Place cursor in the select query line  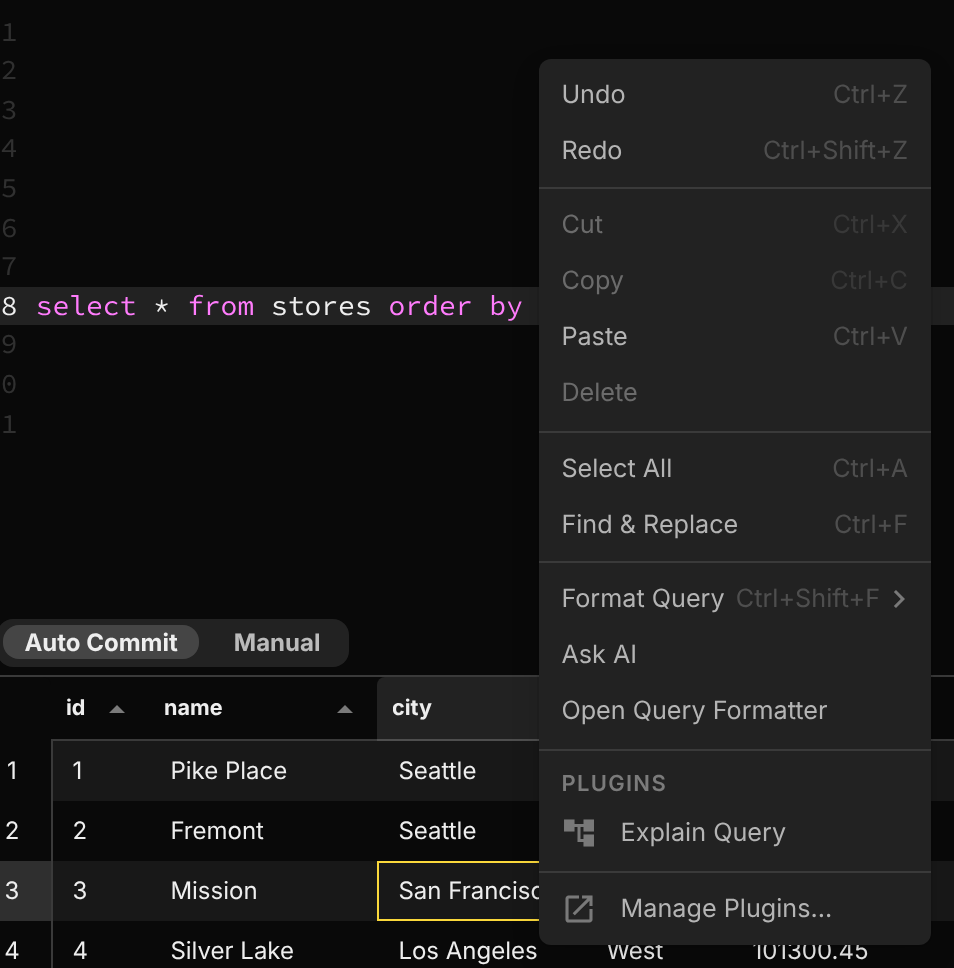[x=279, y=306]
